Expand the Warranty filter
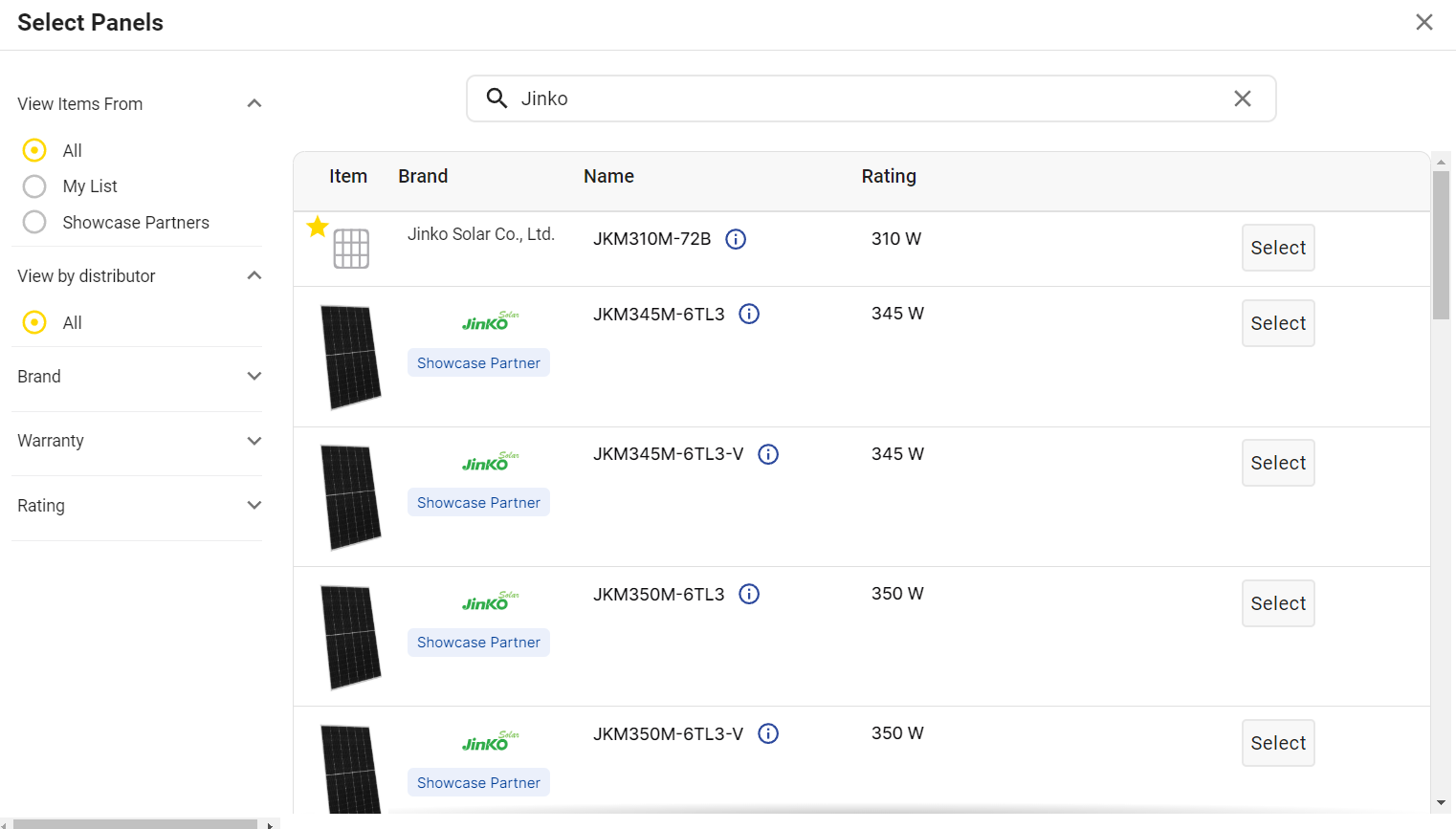This screenshot has height=829, width=1456. click(254, 441)
